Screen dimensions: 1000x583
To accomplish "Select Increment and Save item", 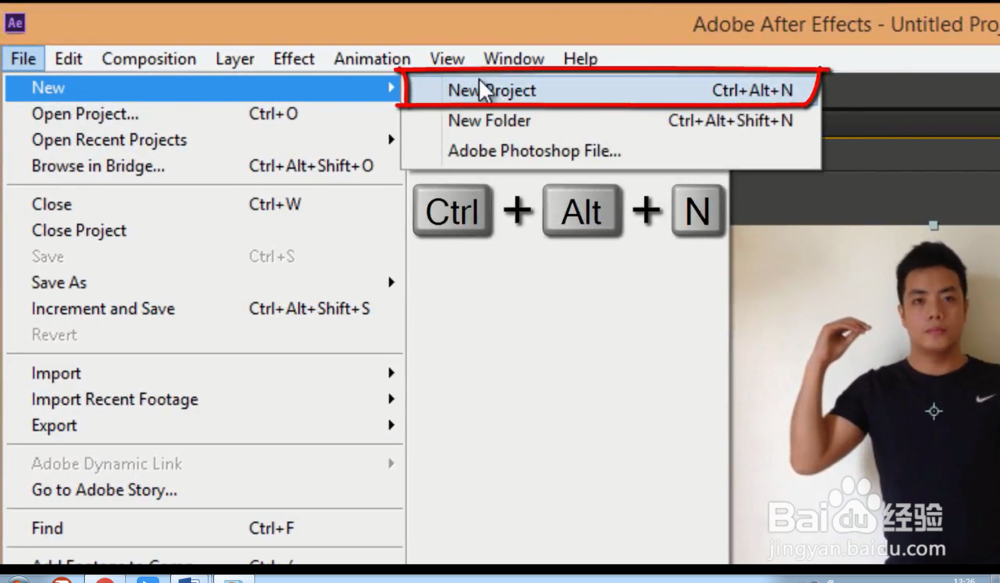I will pos(203,309).
